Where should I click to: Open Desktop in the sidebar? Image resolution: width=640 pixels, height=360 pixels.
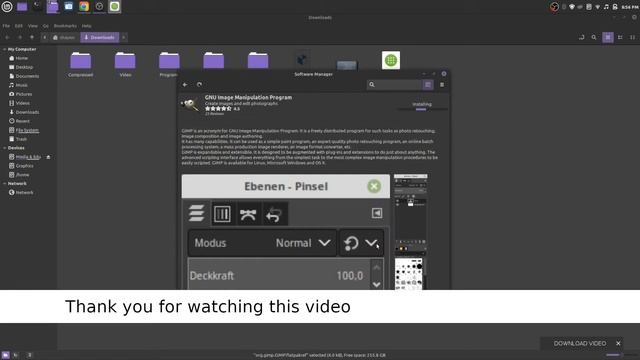pos(21,67)
